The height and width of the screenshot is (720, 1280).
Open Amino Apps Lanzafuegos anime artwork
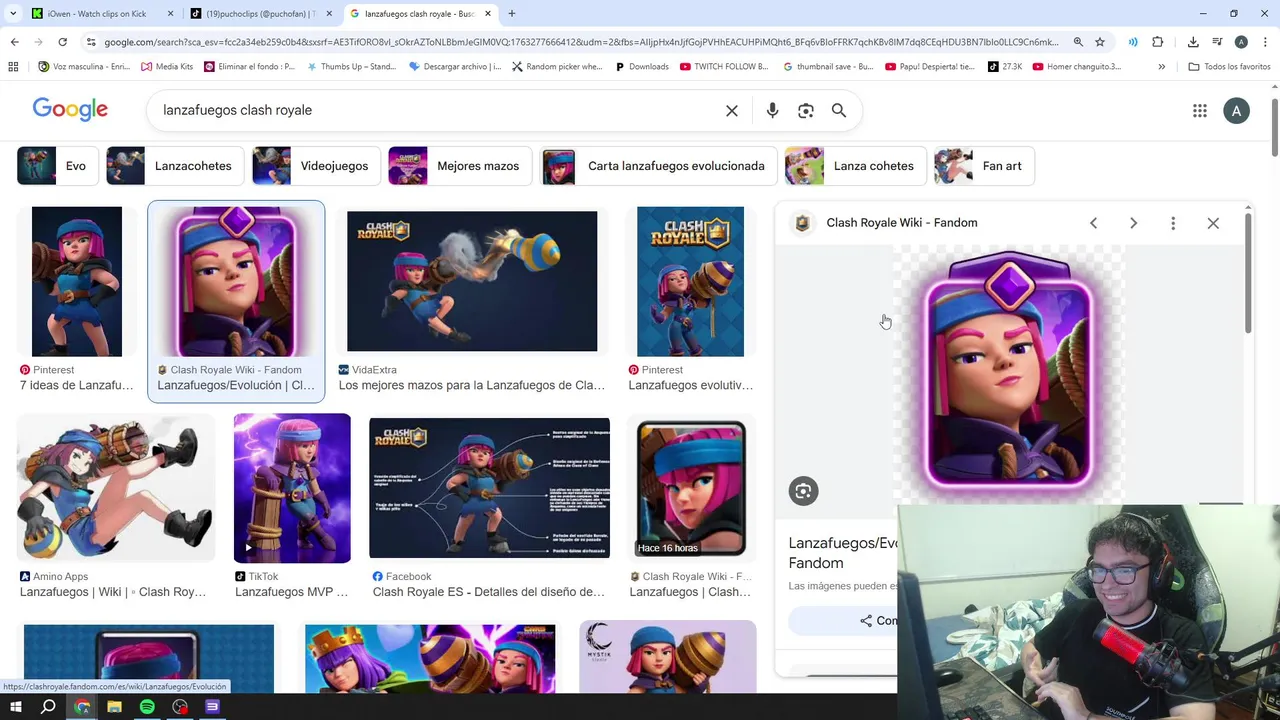(x=116, y=488)
